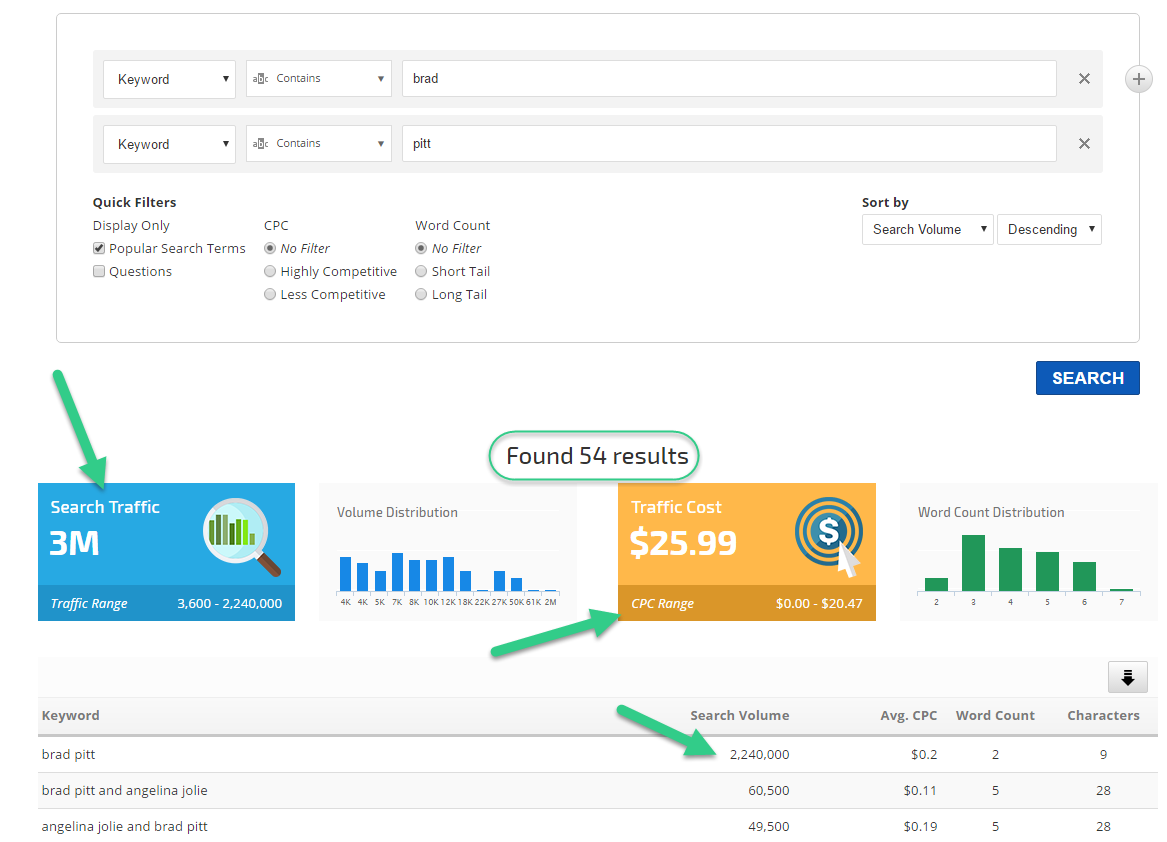Open the first row's Contains dropdown
Image resolution: width=1167 pixels, height=842 pixels.
318,79
